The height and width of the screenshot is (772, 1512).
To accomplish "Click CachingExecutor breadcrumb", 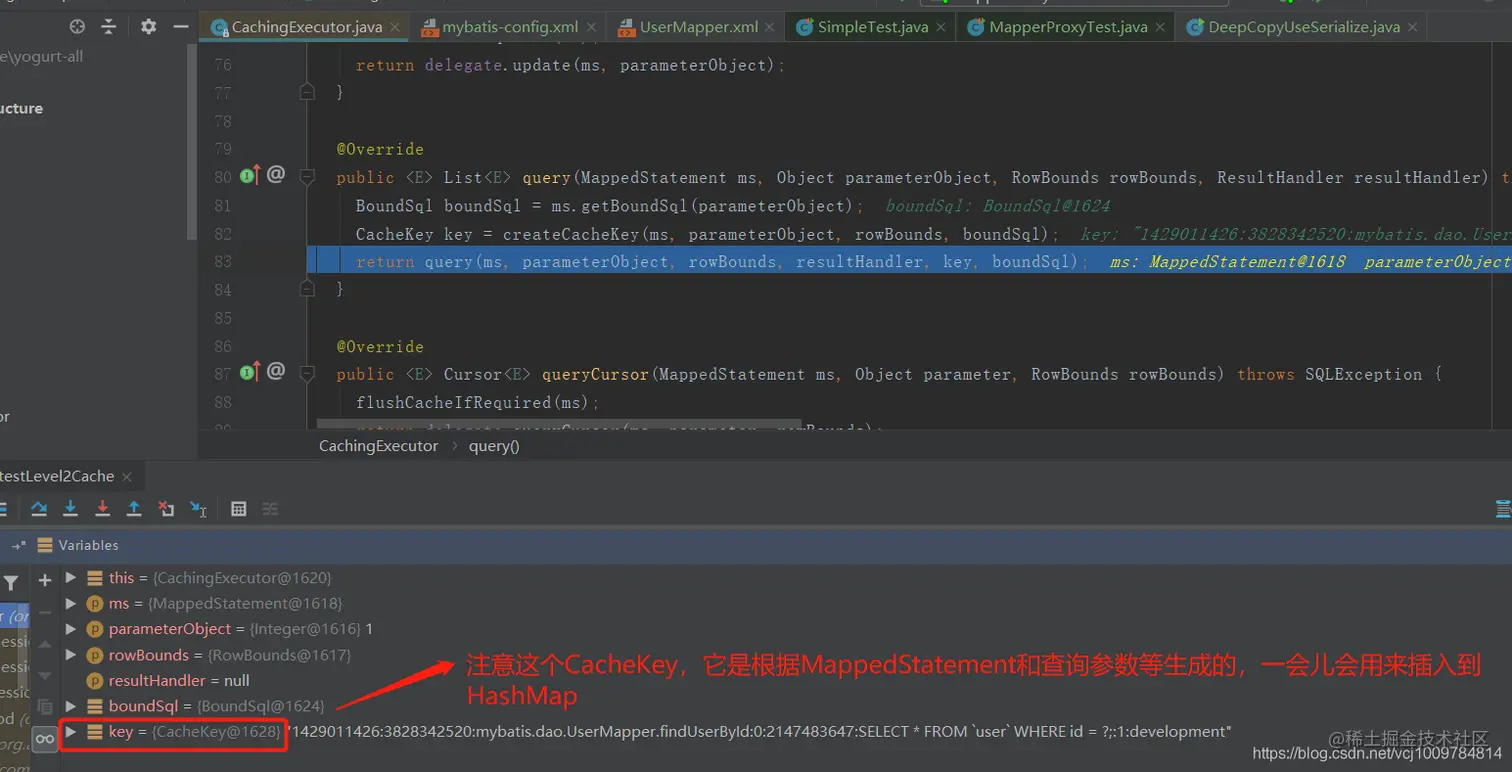I will pos(378,446).
